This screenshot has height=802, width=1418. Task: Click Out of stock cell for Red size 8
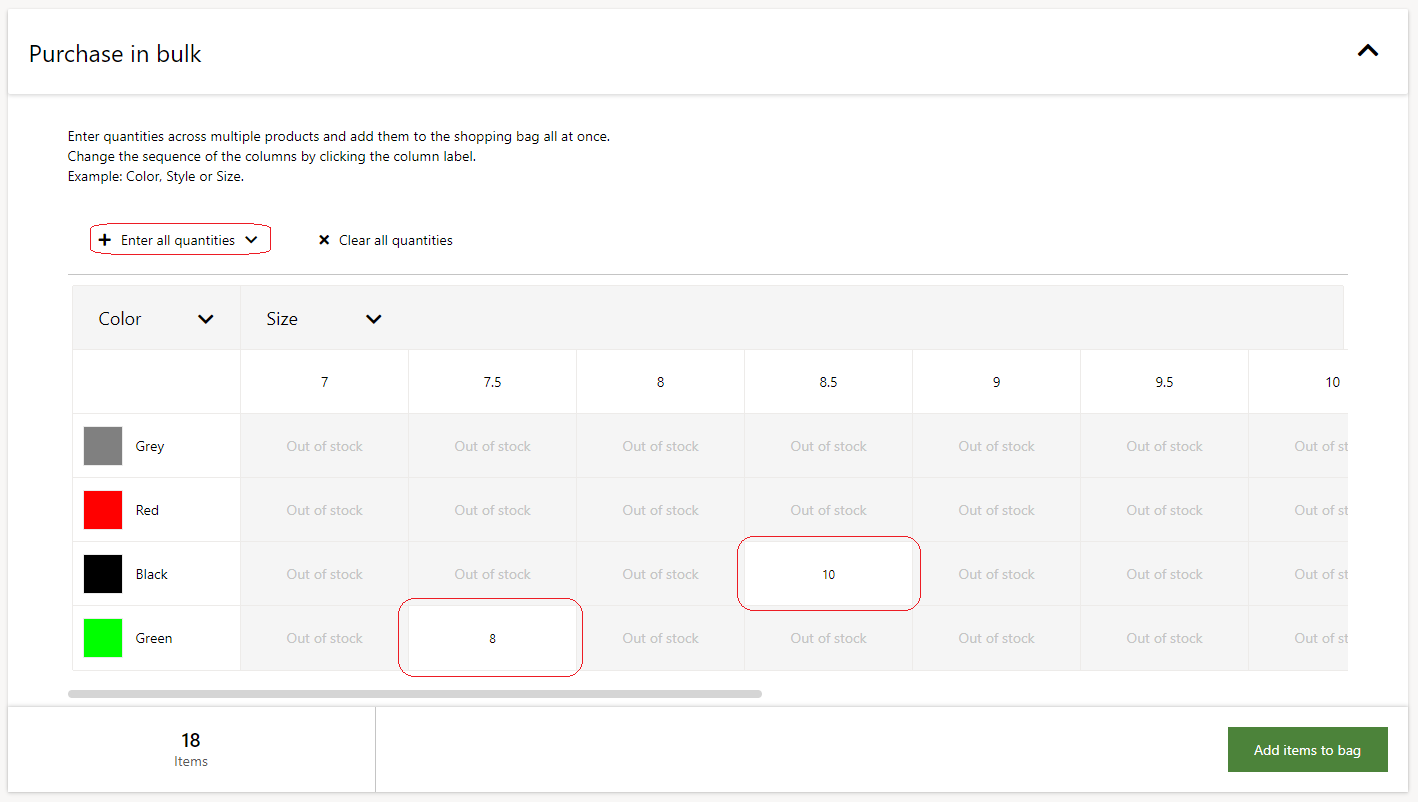pyautogui.click(x=660, y=510)
